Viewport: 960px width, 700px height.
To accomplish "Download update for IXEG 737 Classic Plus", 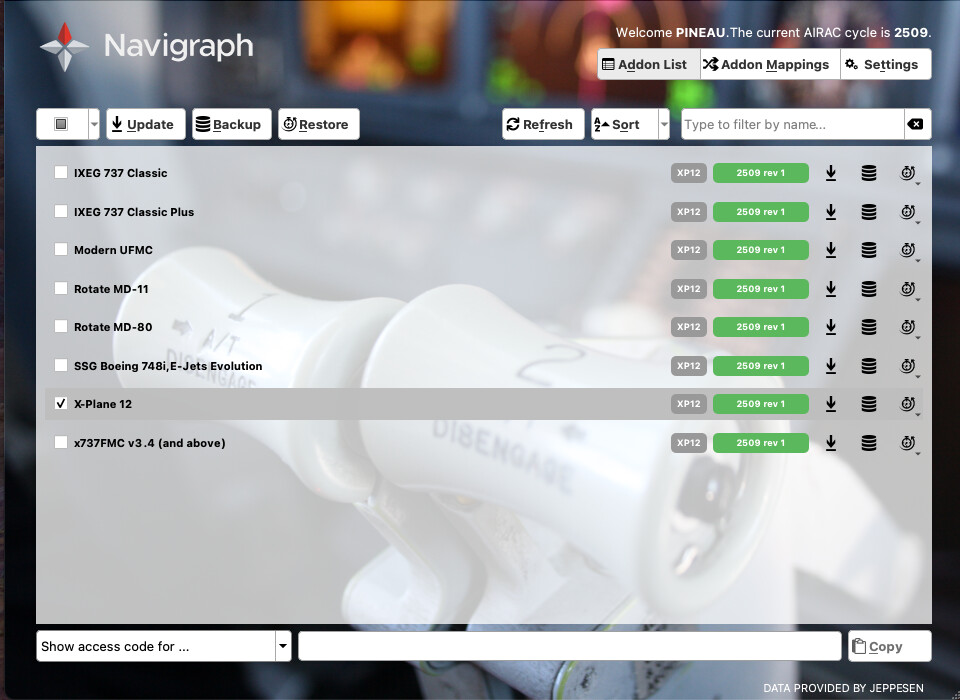I will [831, 212].
